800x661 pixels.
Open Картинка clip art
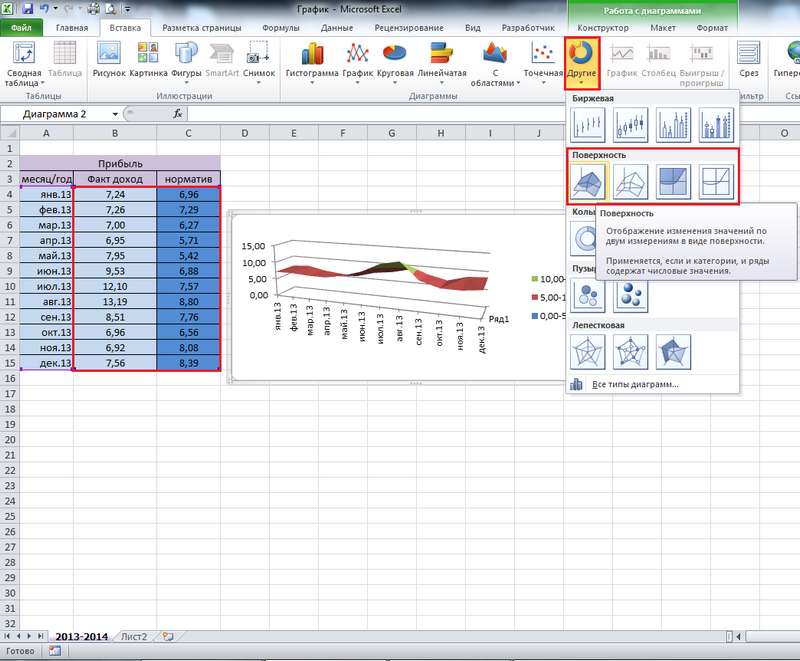pos(148,60)
